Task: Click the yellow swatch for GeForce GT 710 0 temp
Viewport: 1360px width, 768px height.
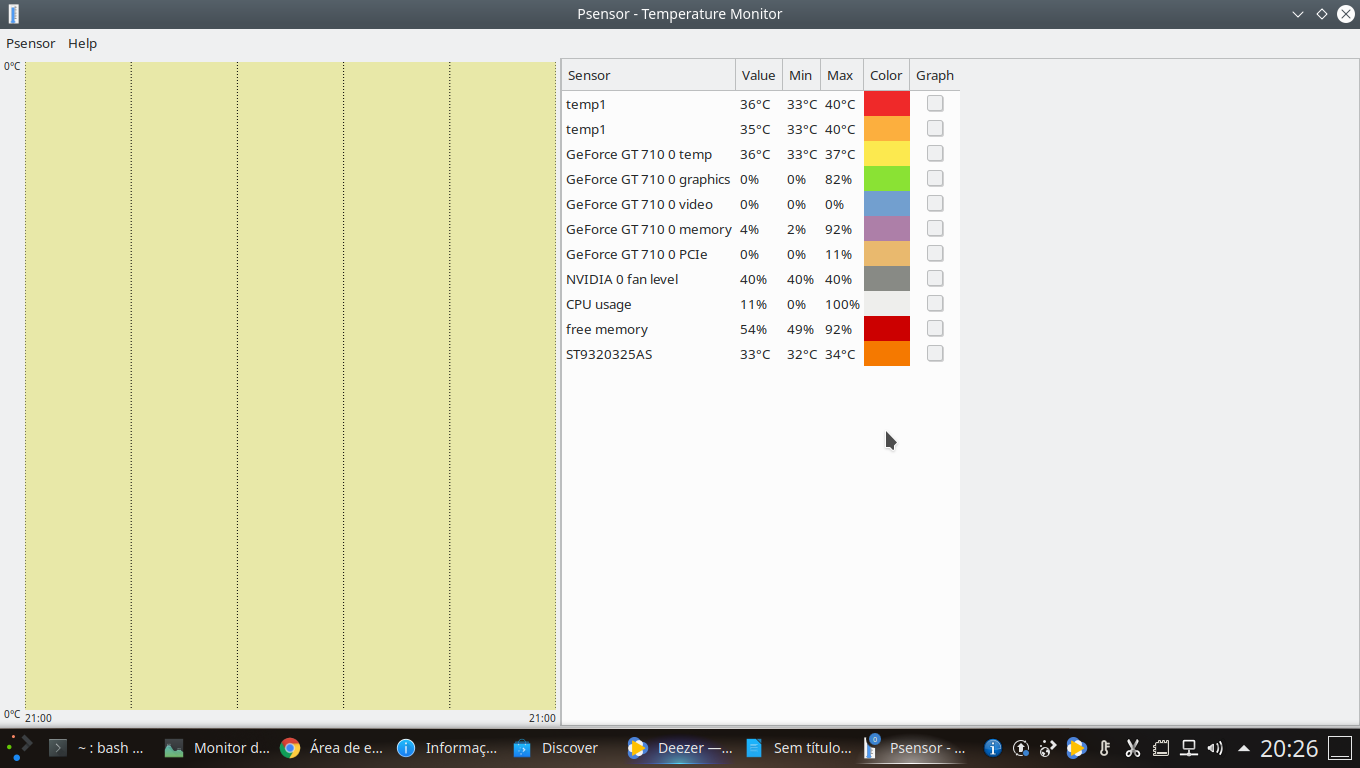Action: [887, 154]
